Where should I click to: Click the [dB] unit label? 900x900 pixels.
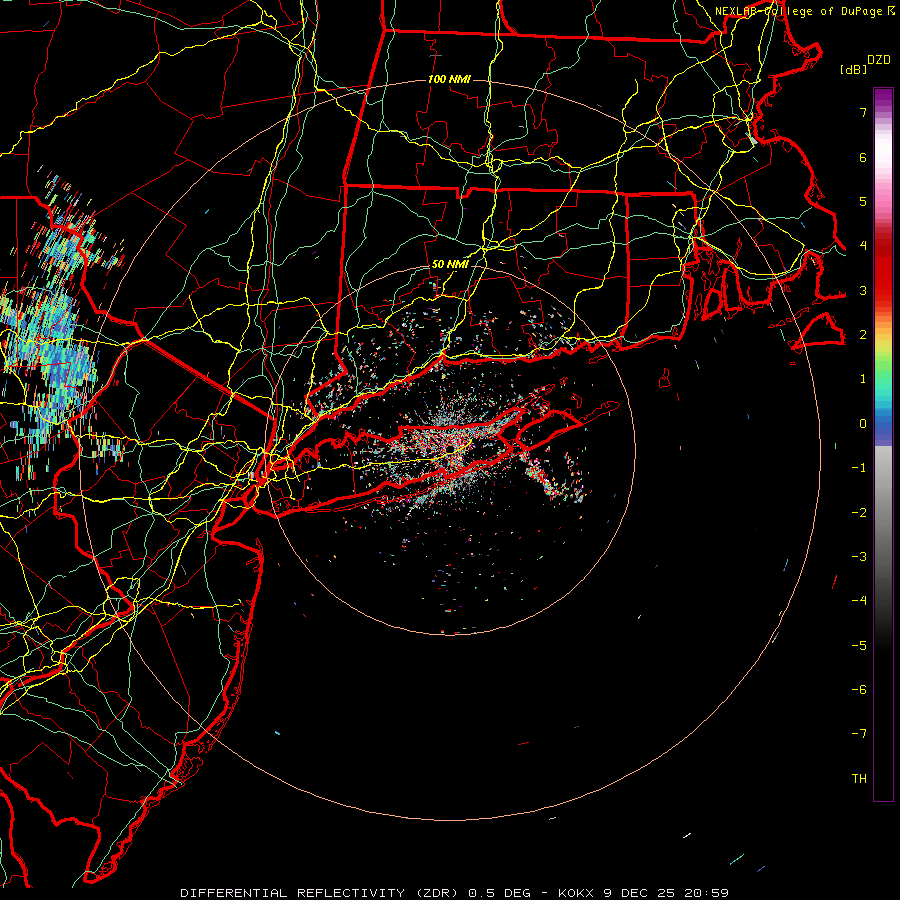pos(853,70)
